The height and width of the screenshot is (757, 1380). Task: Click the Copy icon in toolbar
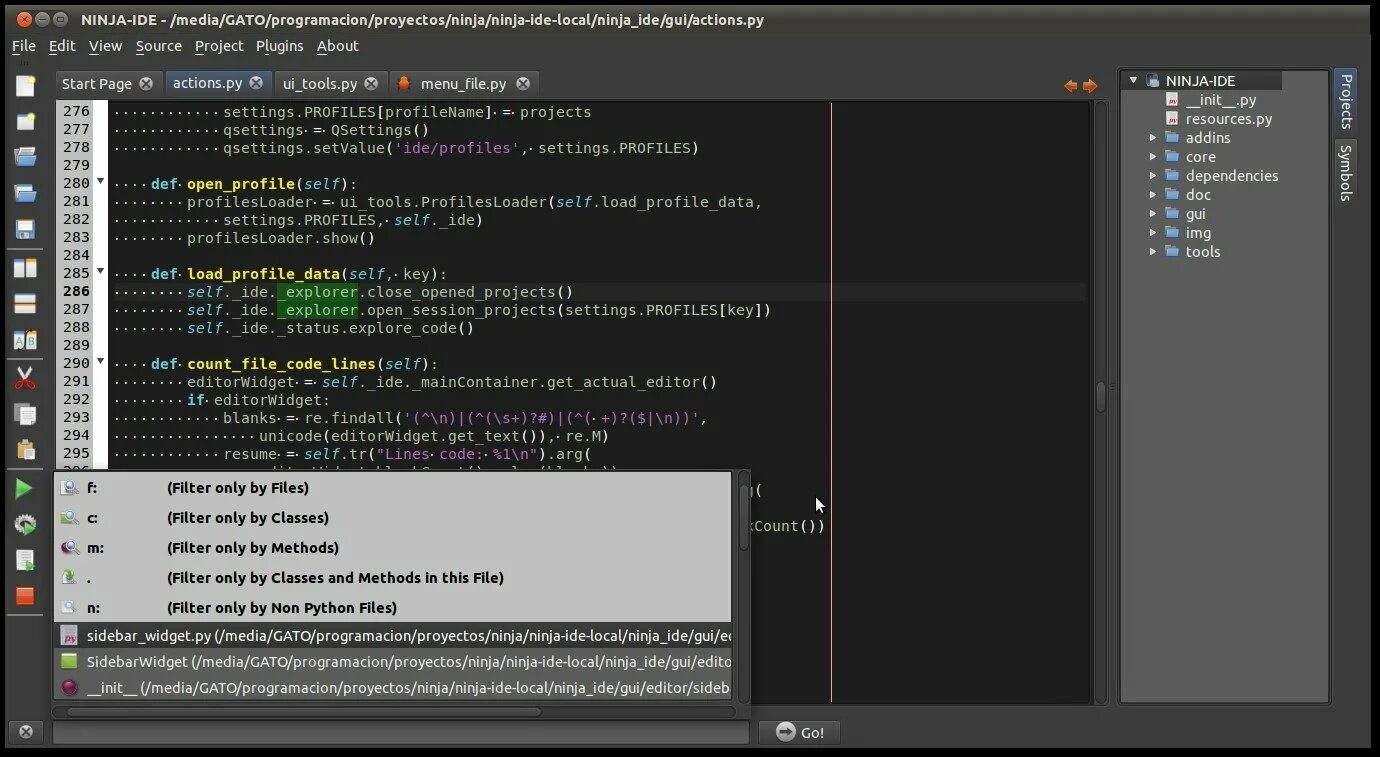(25, 414)
